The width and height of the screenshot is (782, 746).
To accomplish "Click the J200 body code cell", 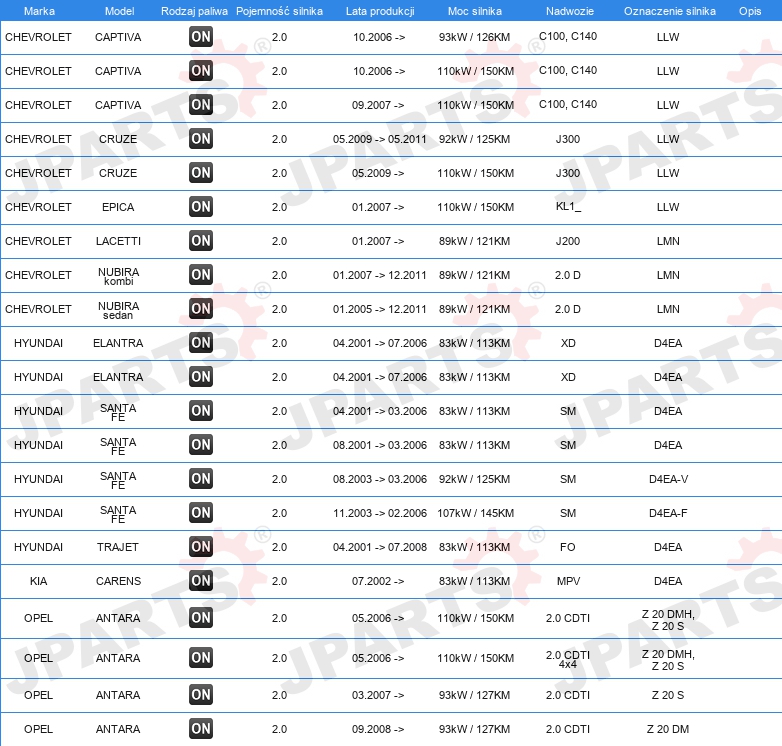I will click(568, 241).
